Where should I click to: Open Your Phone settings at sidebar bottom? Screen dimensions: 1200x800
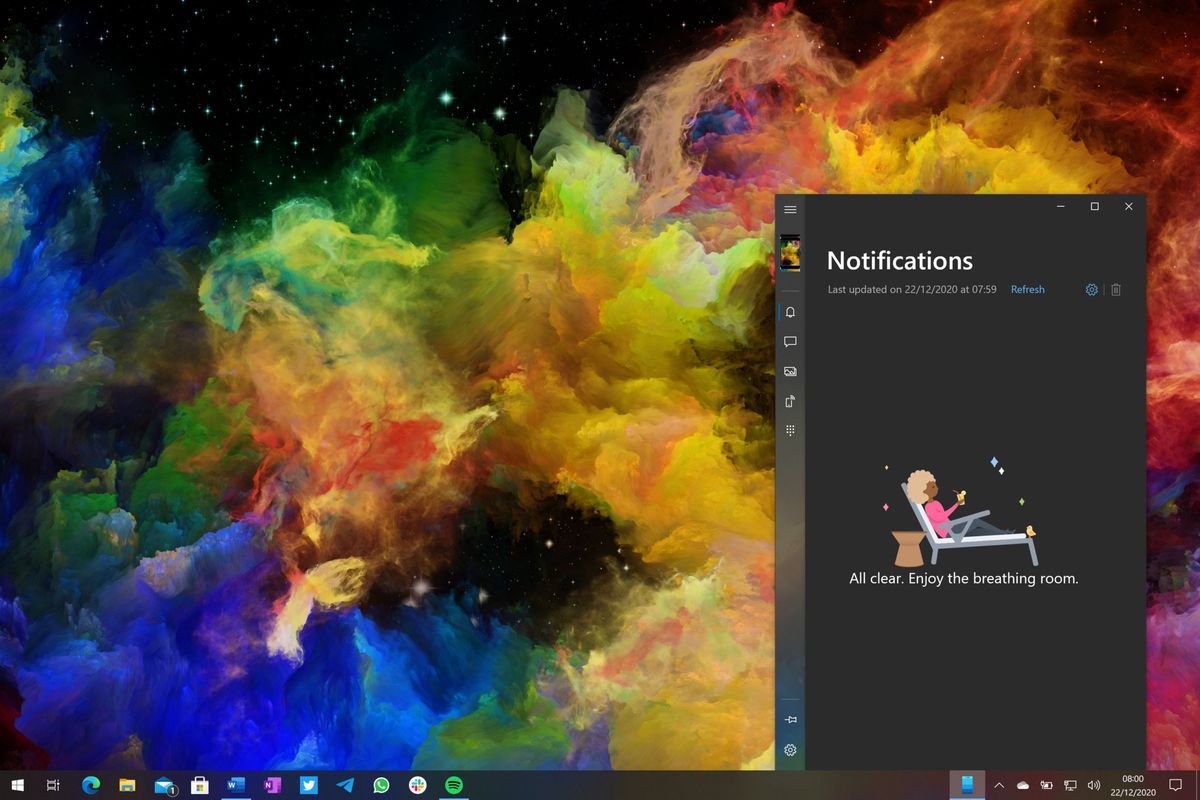tap(790, 749)
